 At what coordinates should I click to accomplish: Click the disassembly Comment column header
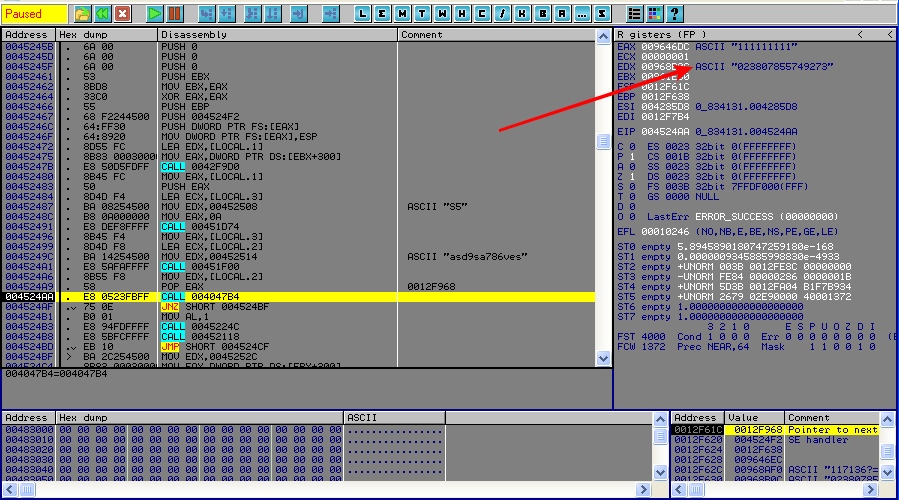(496, 34)
